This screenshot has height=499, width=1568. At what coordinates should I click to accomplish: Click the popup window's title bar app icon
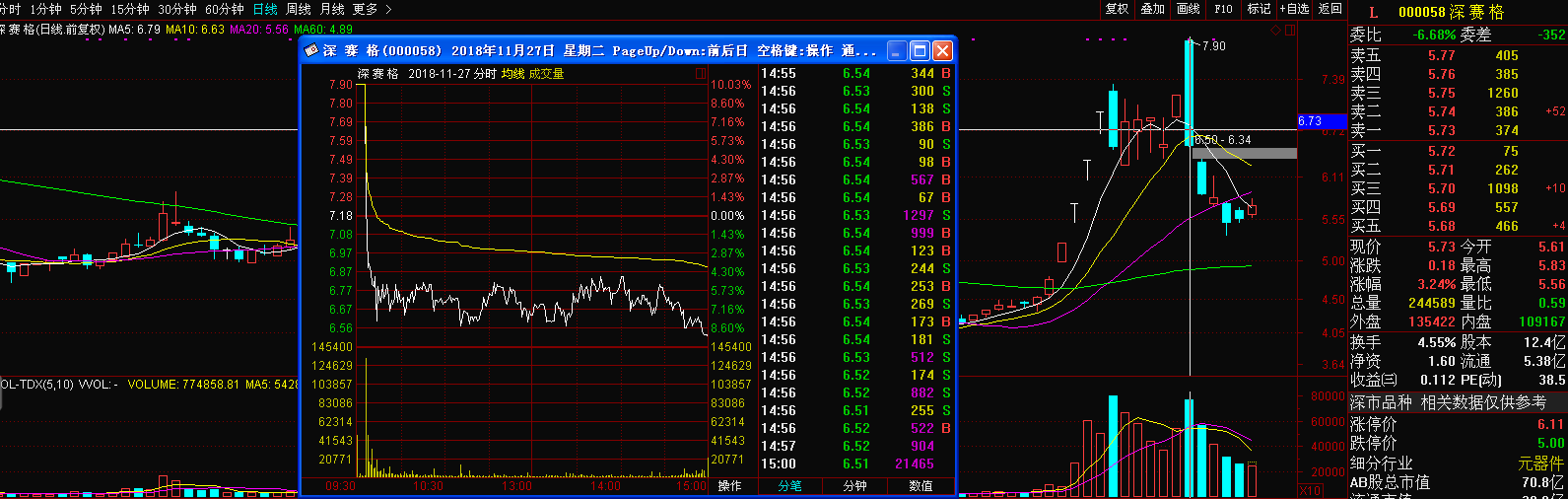click(x=311, y=50)
